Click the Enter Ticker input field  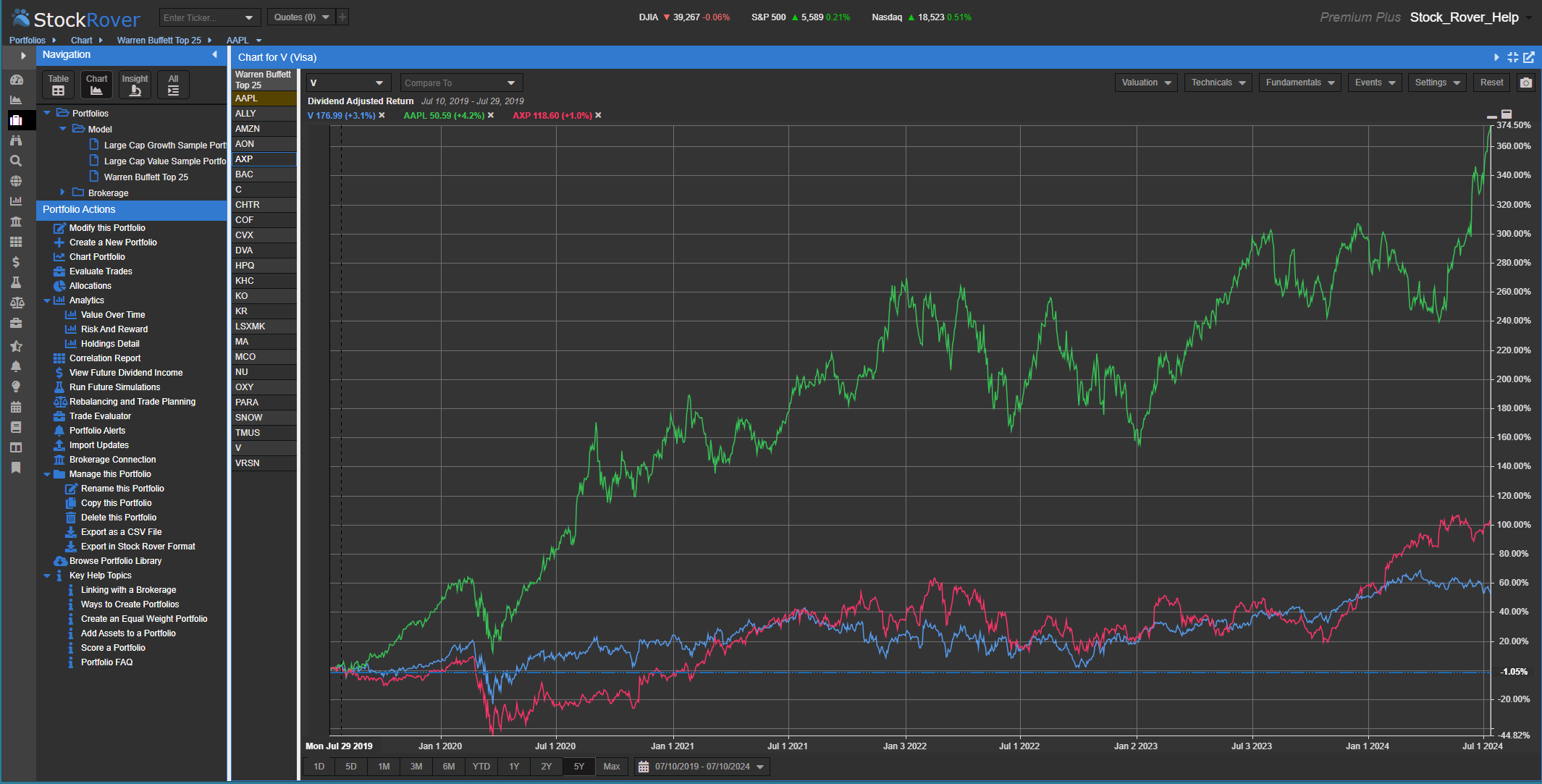point(201,17)
